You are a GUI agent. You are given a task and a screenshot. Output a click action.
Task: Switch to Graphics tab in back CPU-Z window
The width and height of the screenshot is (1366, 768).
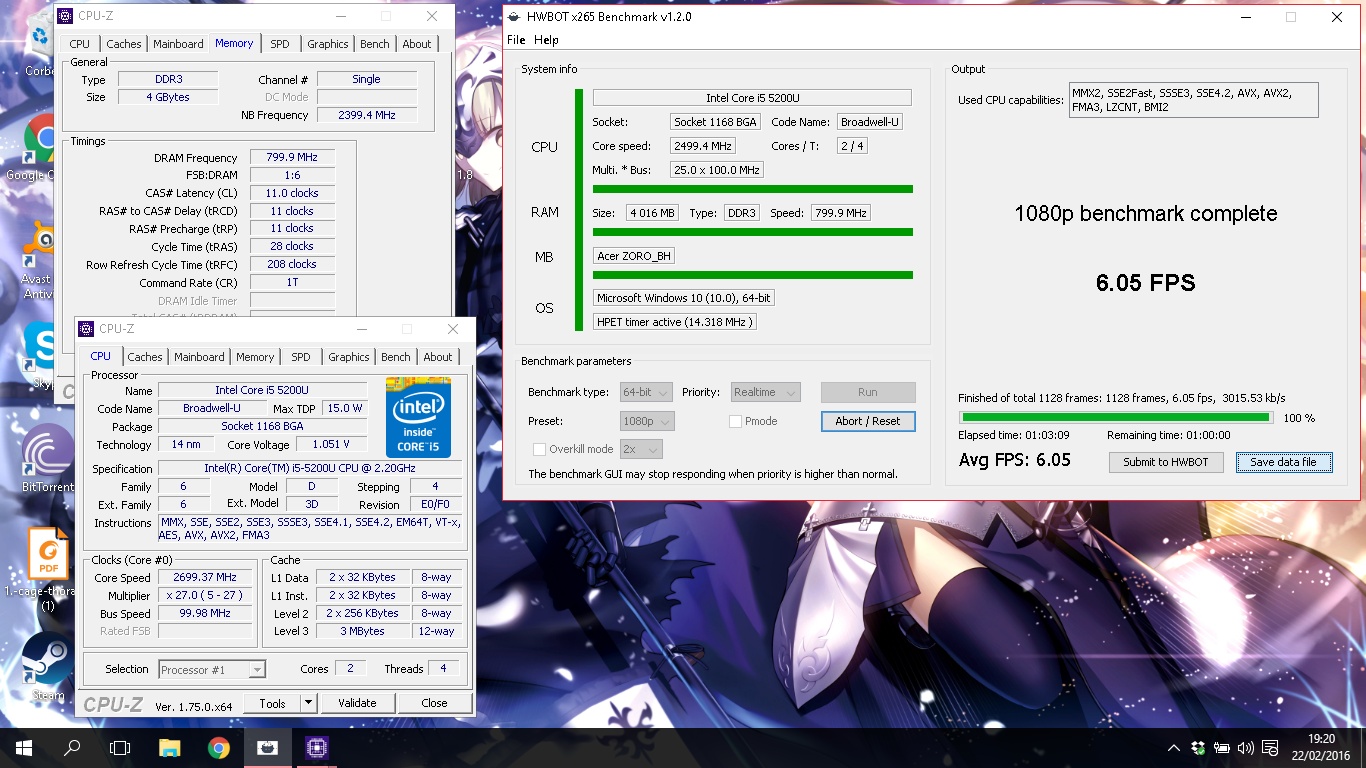328,44
